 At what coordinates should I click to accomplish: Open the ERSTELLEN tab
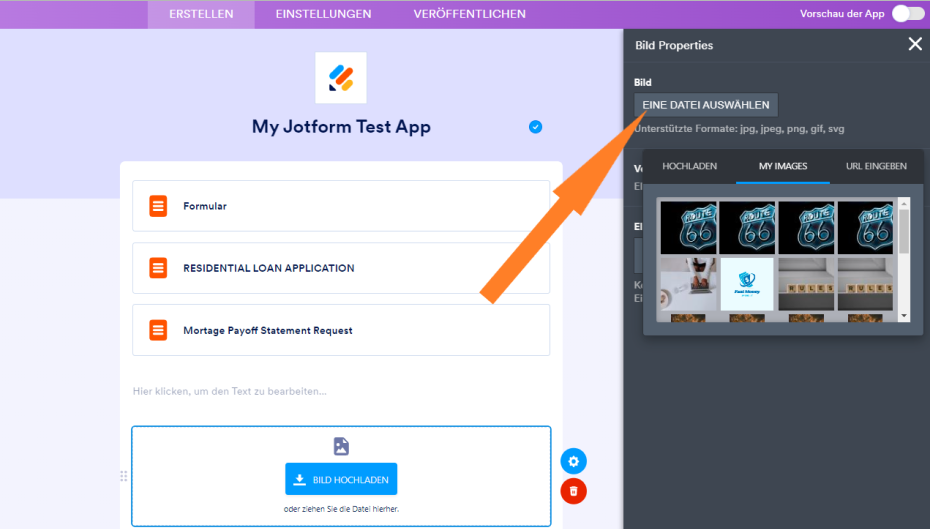pos(201,14)
